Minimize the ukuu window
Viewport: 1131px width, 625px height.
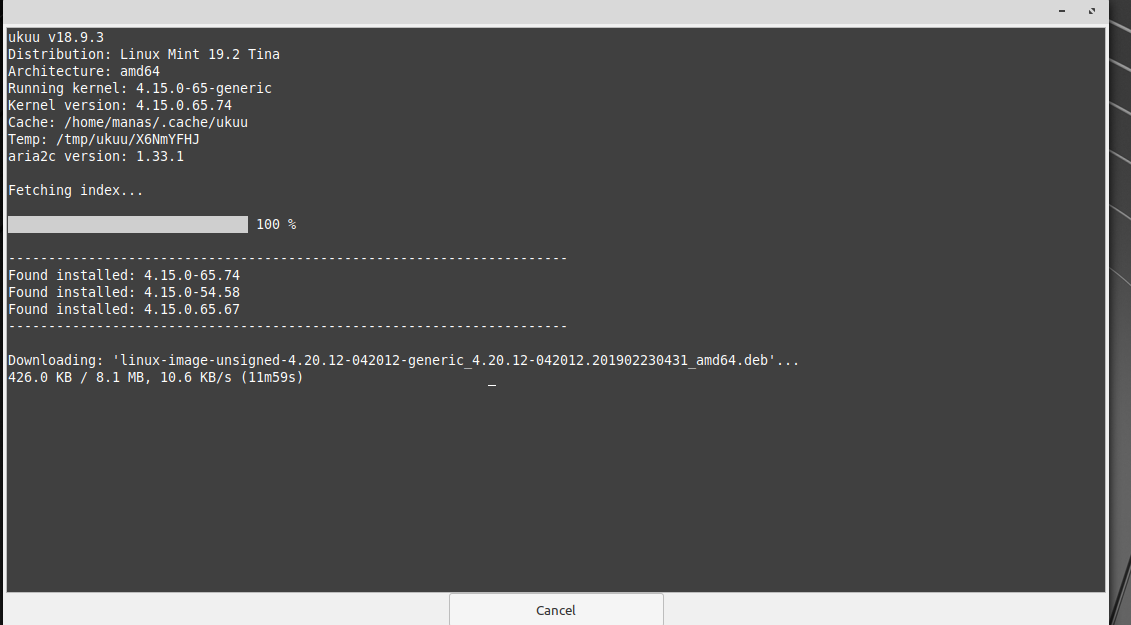tap(1060, 11)
